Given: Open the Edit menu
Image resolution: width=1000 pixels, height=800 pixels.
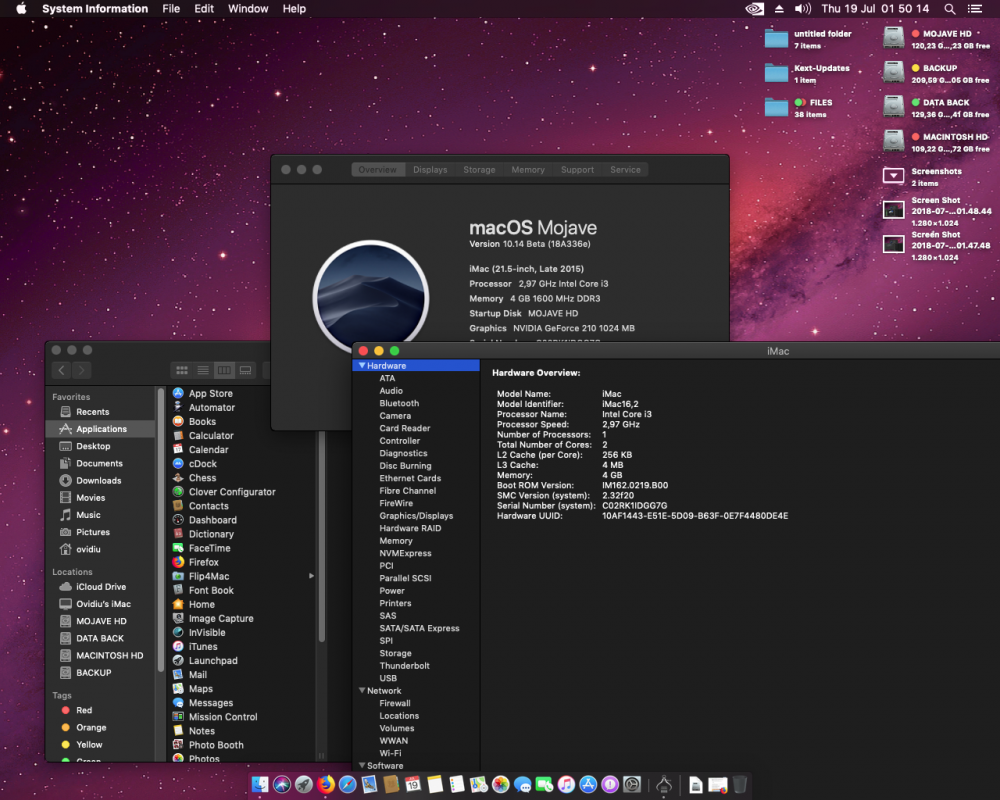Looking at the screenshot, I should tap(204, 9).
